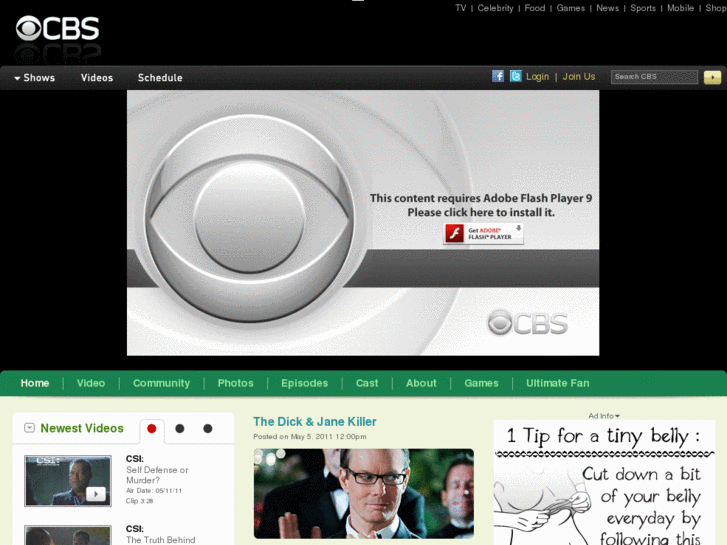
Task: Switch to the Photos tab
Action: click(x=236, y=383)
